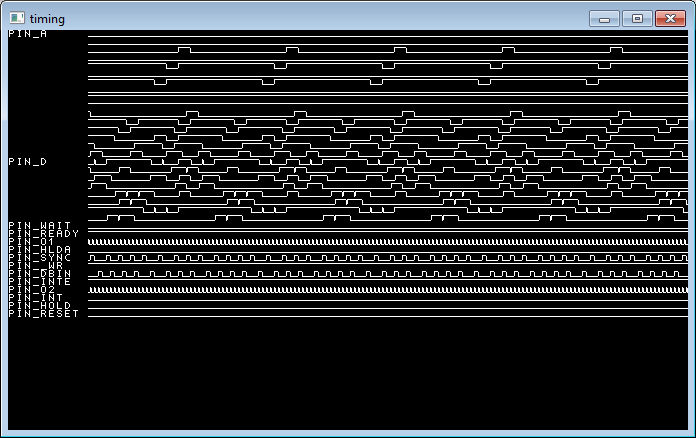
Task: Click the timing window title text
Action: 47,19
